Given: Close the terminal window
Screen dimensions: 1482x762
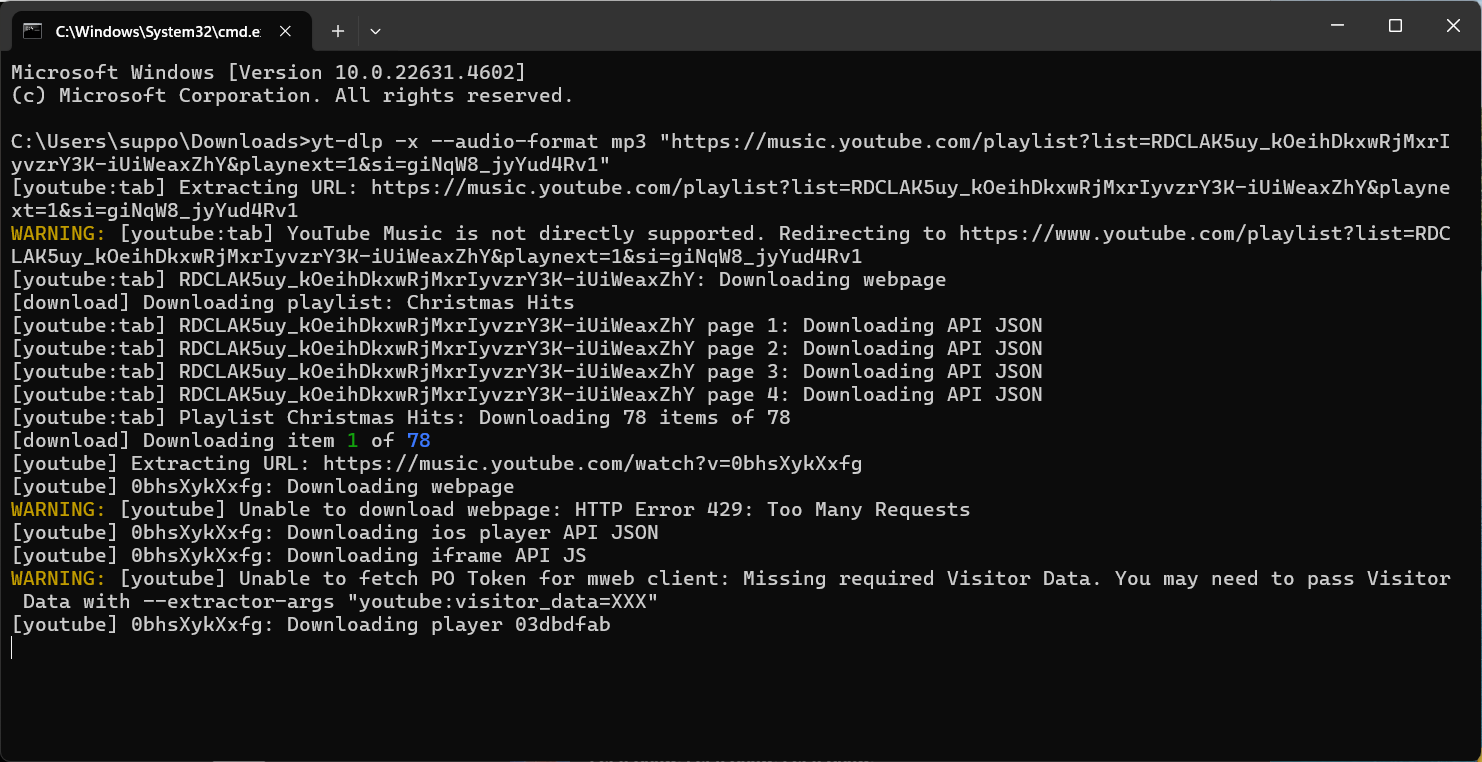Looking at the screenshot, I should [x=1453, y=26].
